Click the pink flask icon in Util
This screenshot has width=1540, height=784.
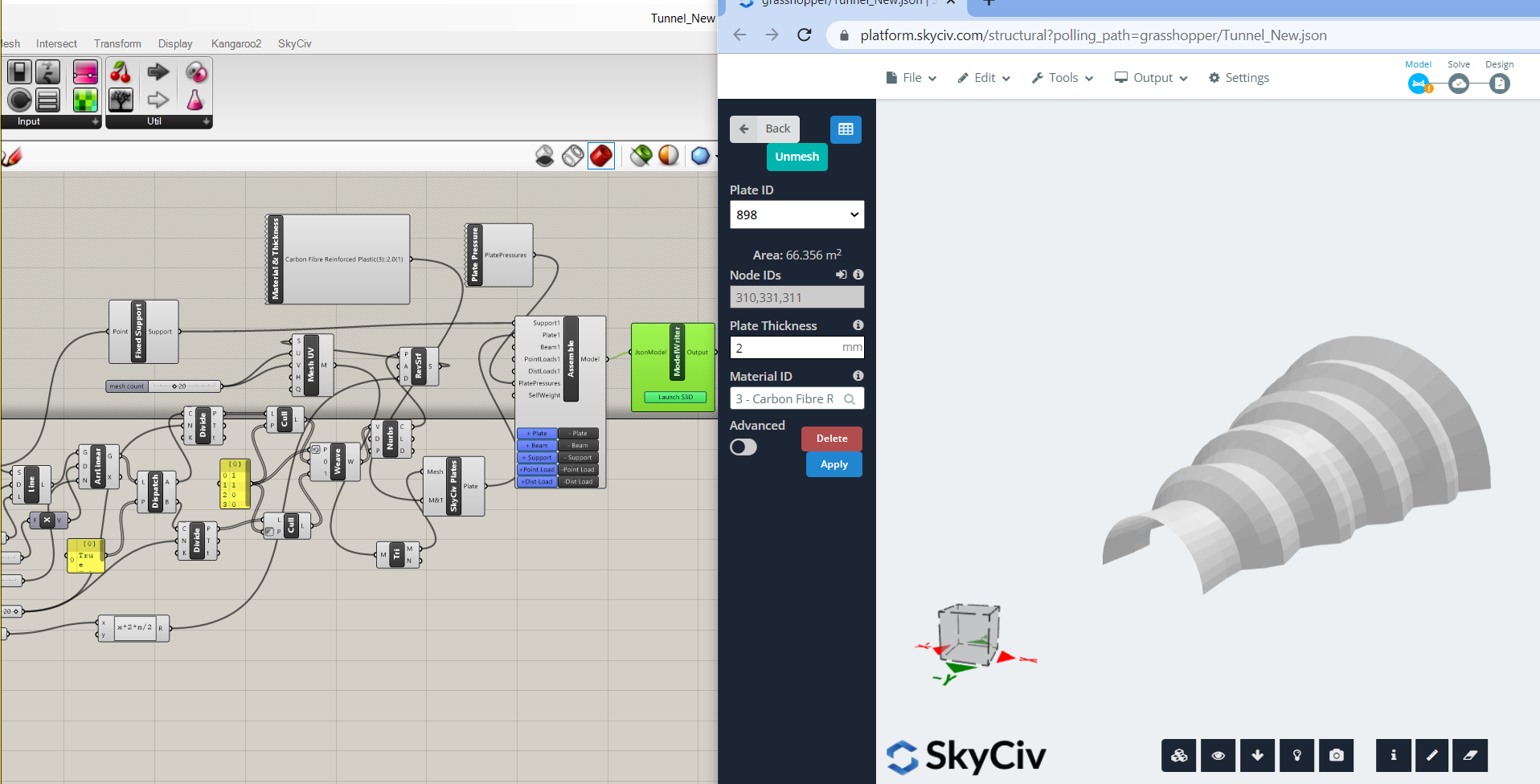pos(195,100)
